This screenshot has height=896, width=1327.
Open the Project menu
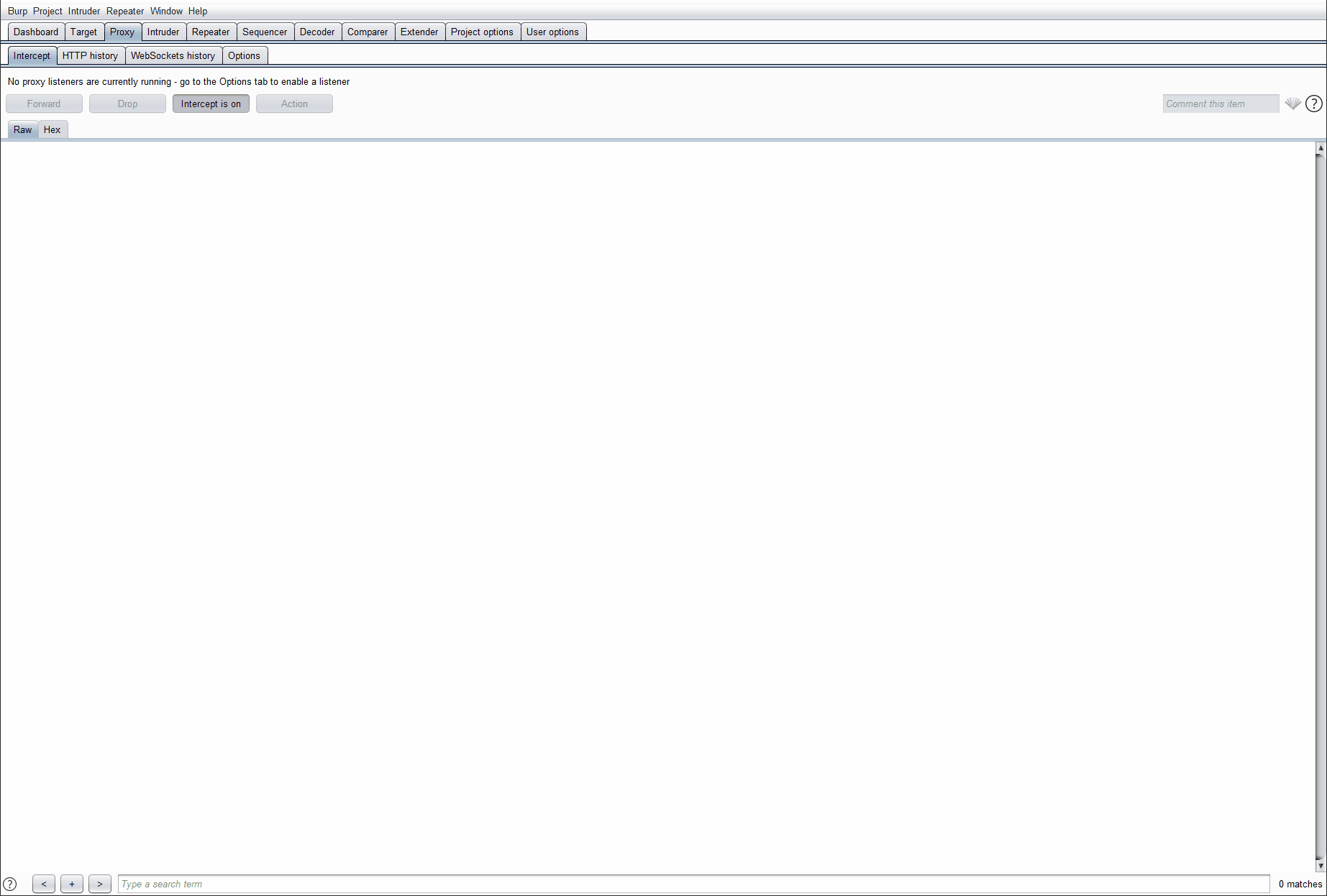click(47, 11)
